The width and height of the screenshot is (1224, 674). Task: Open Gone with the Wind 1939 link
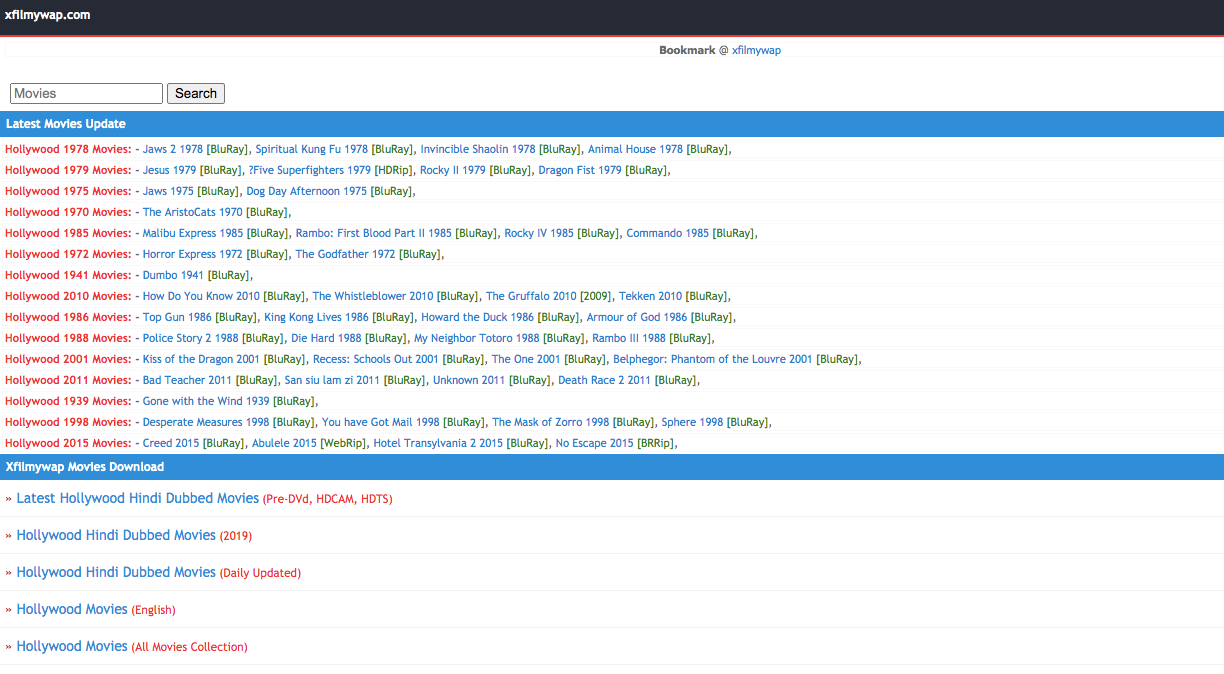point(206,401)
